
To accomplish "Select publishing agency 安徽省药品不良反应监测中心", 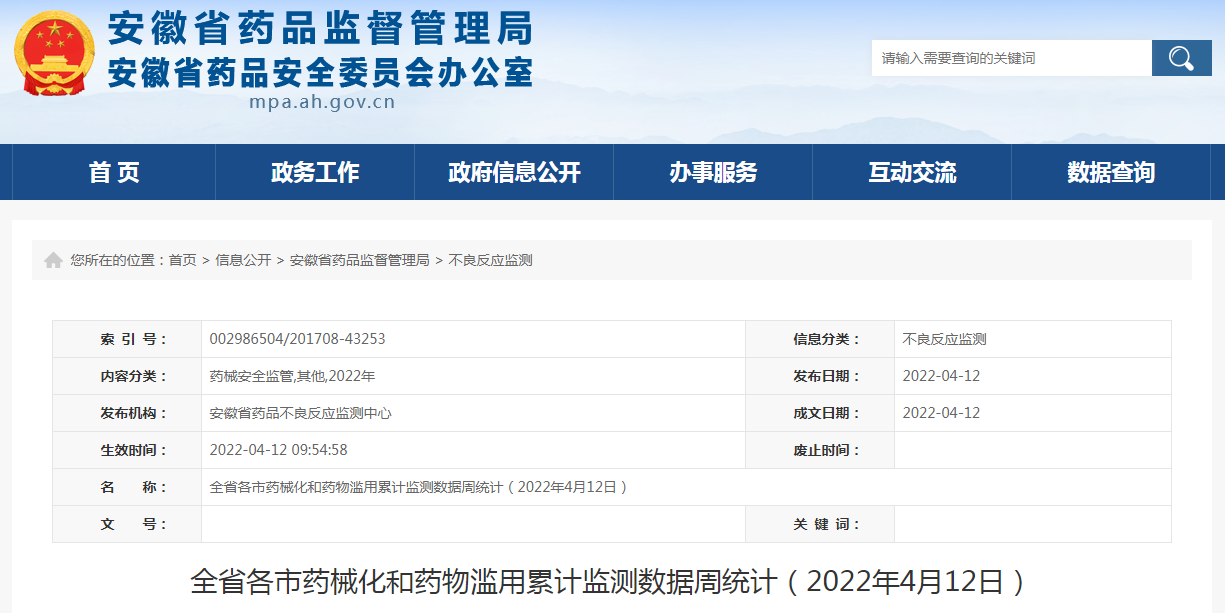I will [300, 413].
